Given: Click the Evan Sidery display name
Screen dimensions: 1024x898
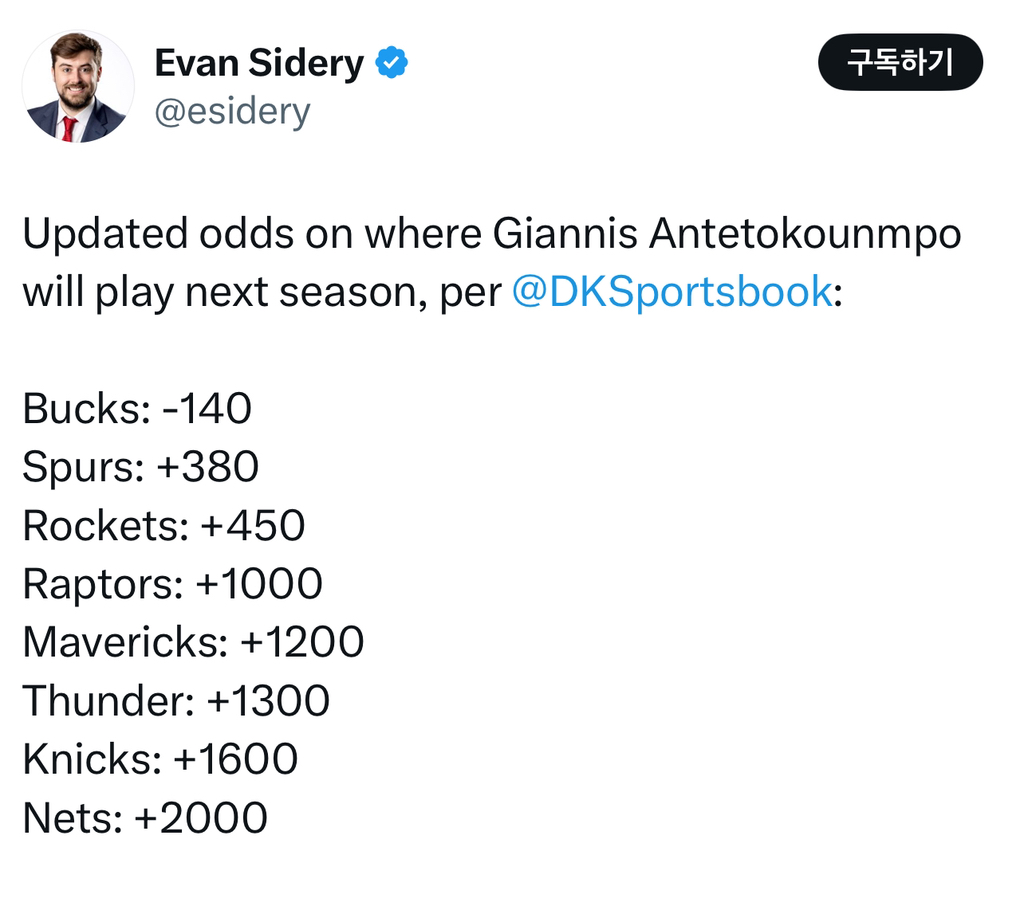Looking at the screenshot, I should (x=259, y=64).
